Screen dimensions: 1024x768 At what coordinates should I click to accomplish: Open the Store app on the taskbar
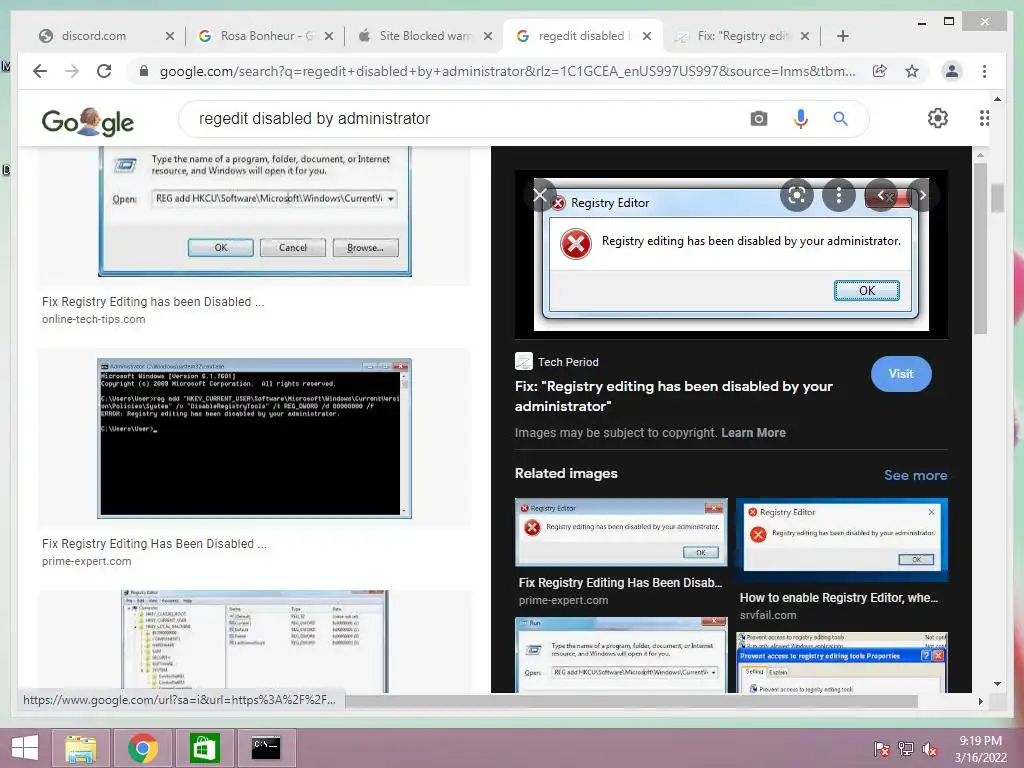pyautogui.click(x=204, y=748)
